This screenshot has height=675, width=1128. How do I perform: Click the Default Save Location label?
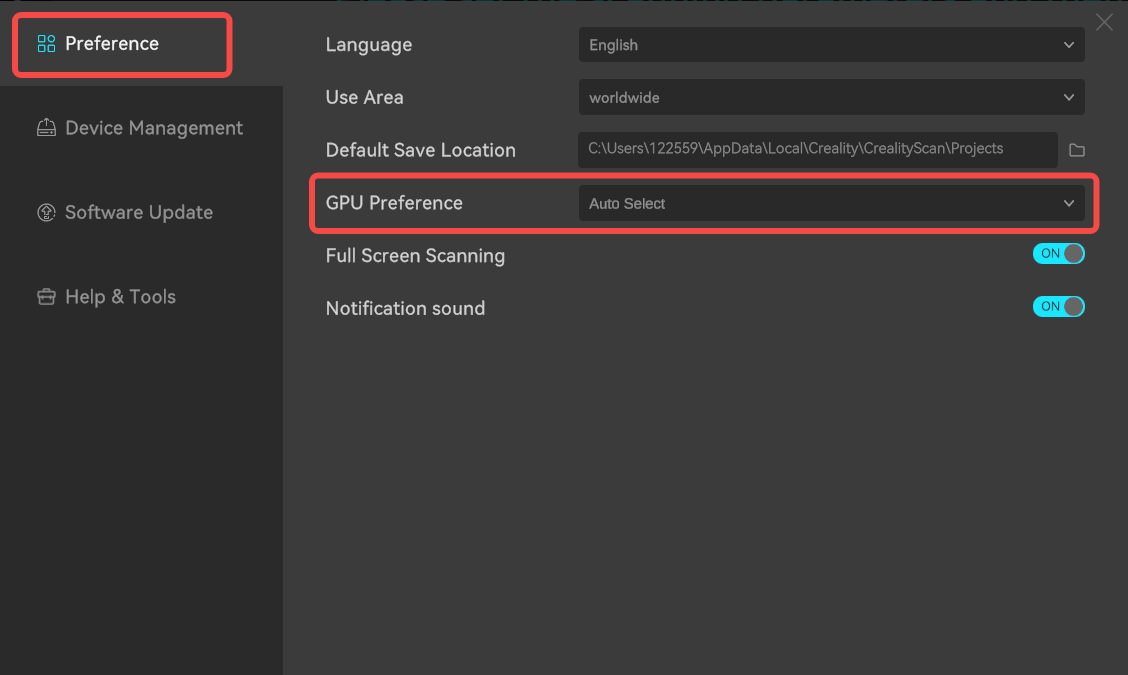click(x=420, y=150)
